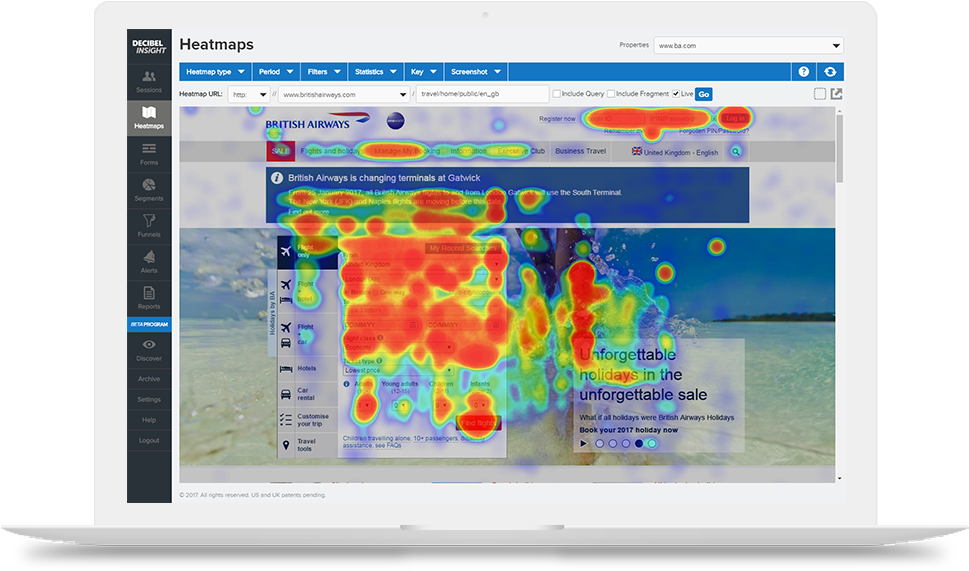
Task: Click the help question mark icon
Action: pos(803,72)
